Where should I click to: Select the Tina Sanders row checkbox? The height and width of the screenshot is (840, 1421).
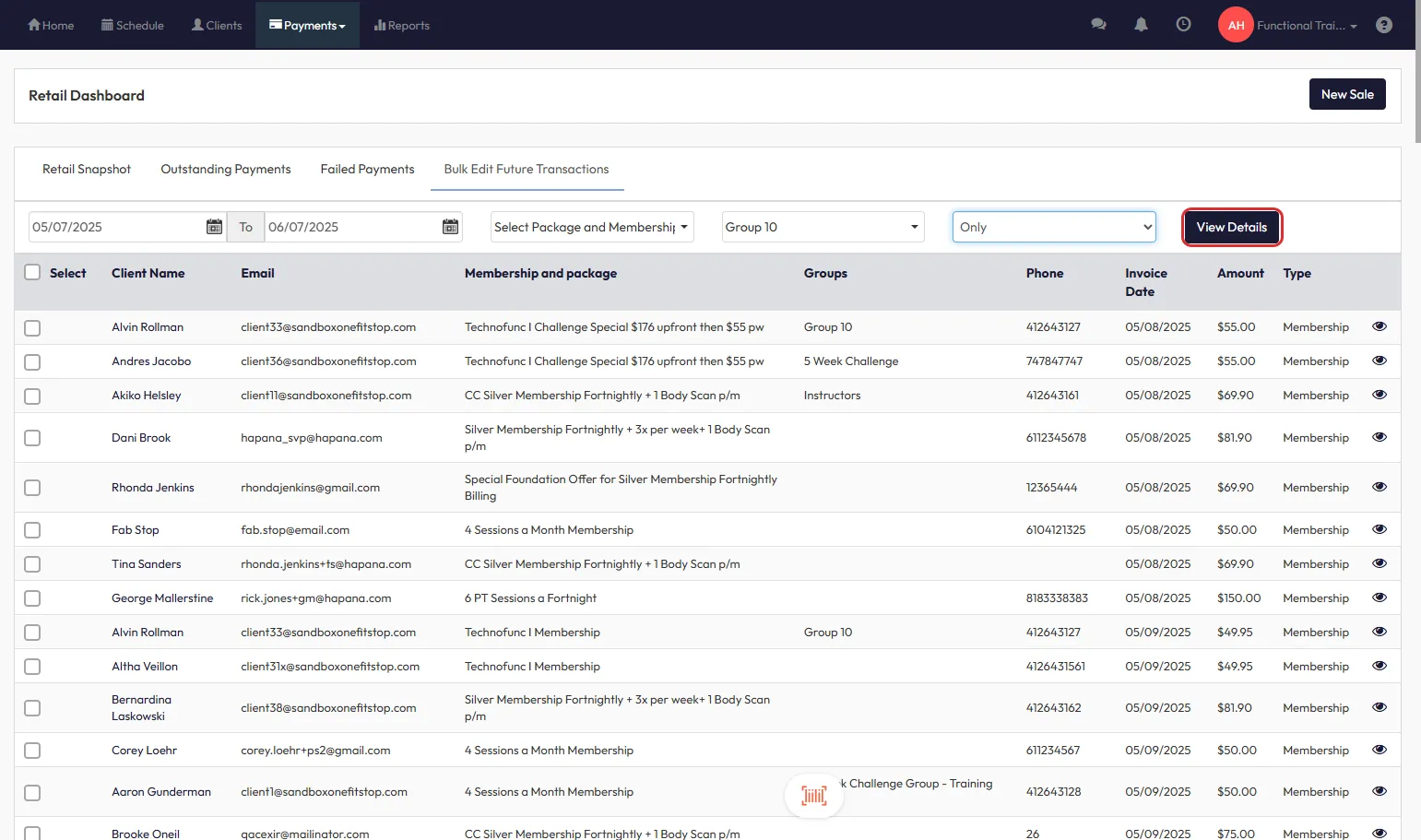tap(33, 564)
